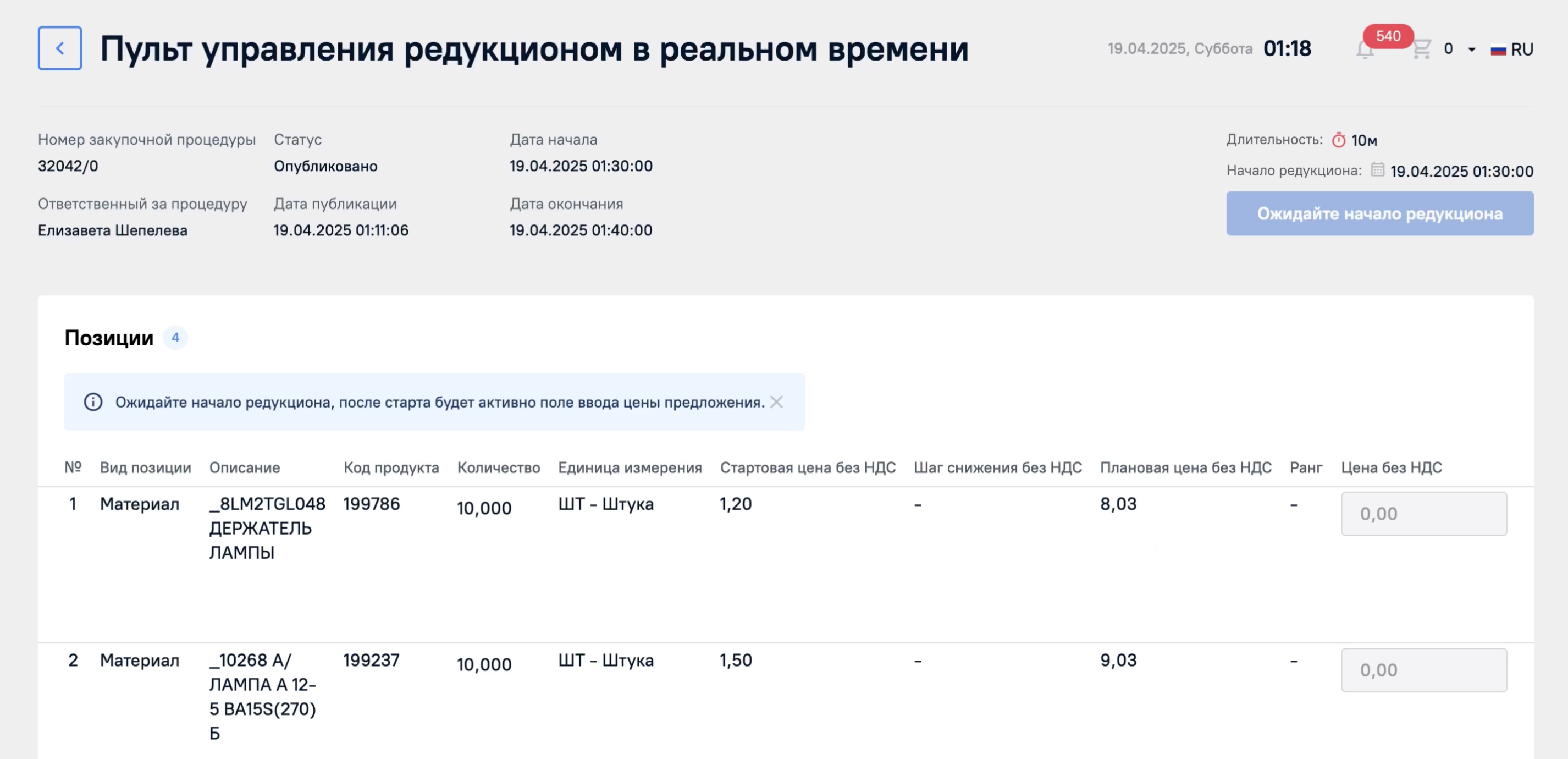This screenshot has width=1568, height=759.
Task: Click planned price 9,03
Action: pos(1118,661)
